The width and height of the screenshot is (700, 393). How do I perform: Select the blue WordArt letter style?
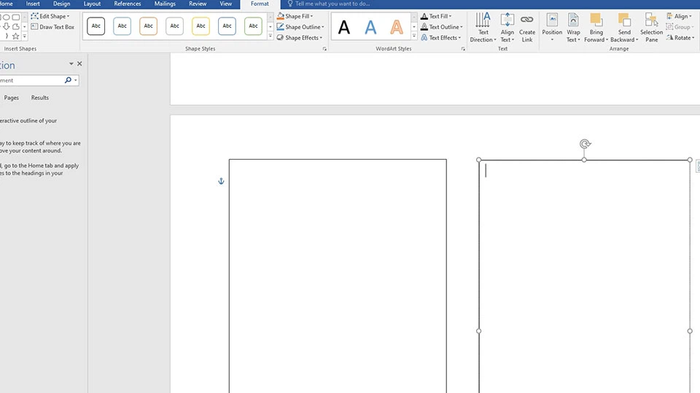(x=370, y=27)
